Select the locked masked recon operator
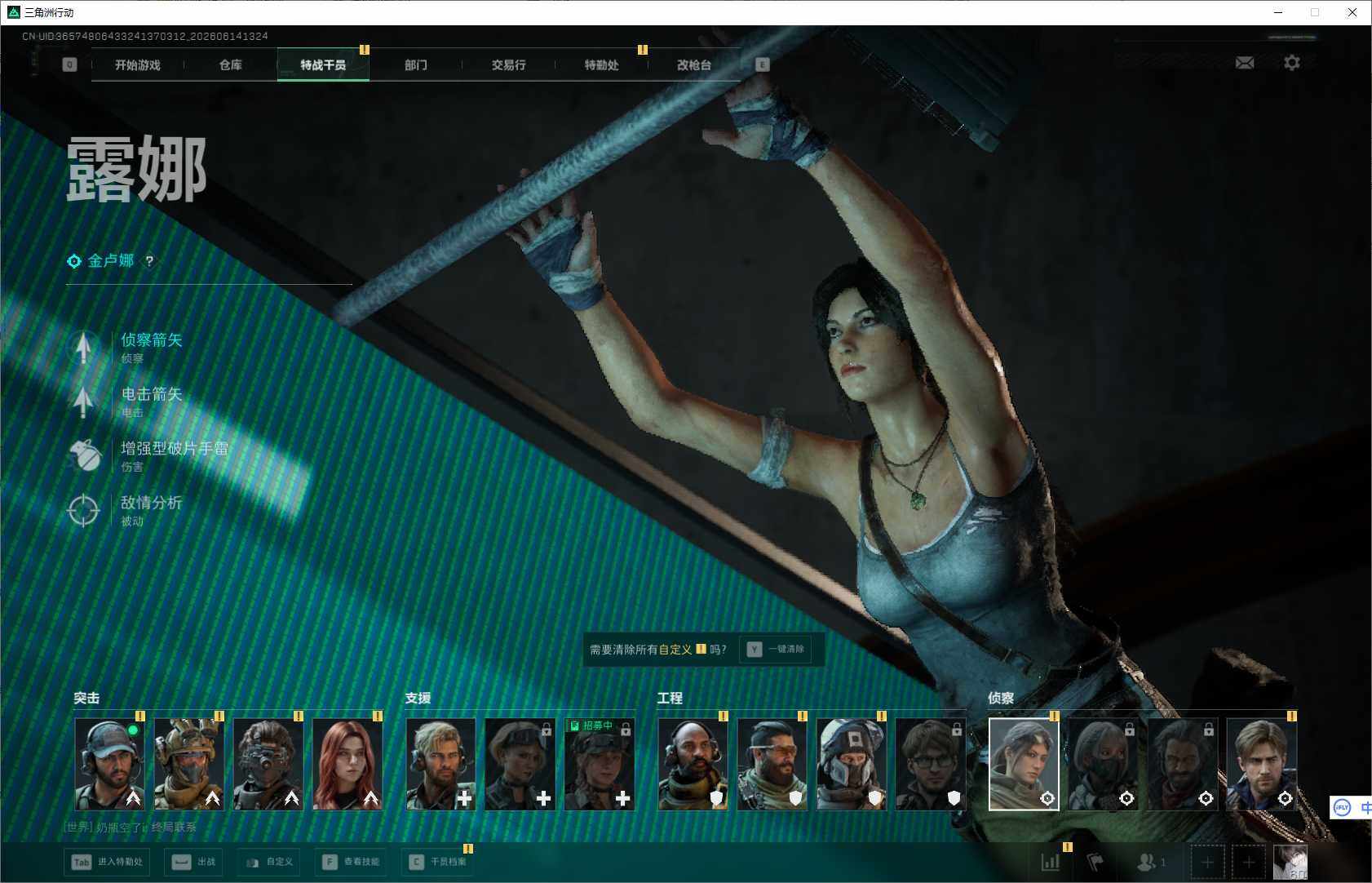 pyautogui.click(x=1103, y=764)
